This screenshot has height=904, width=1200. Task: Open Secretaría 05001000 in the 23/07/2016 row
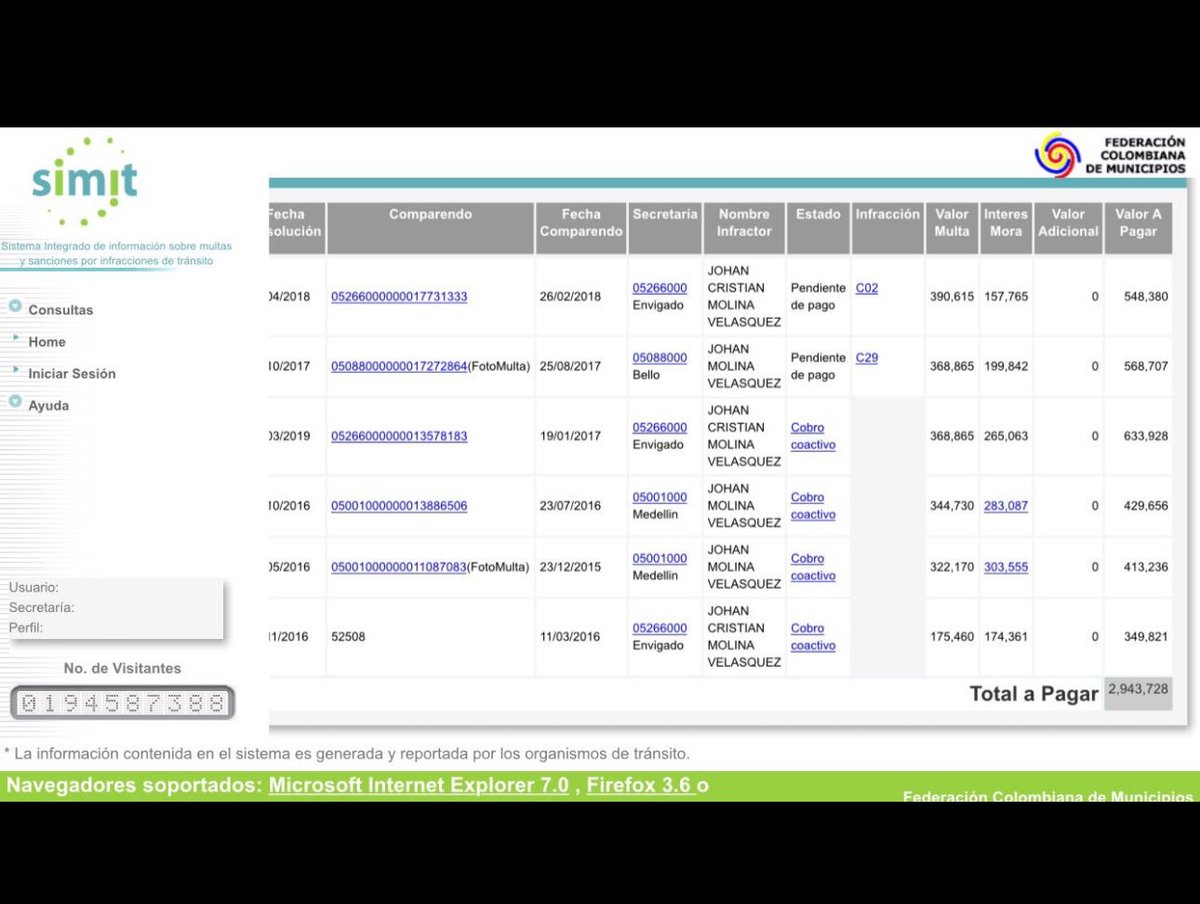pyautogui.click(x=660, y=497)
